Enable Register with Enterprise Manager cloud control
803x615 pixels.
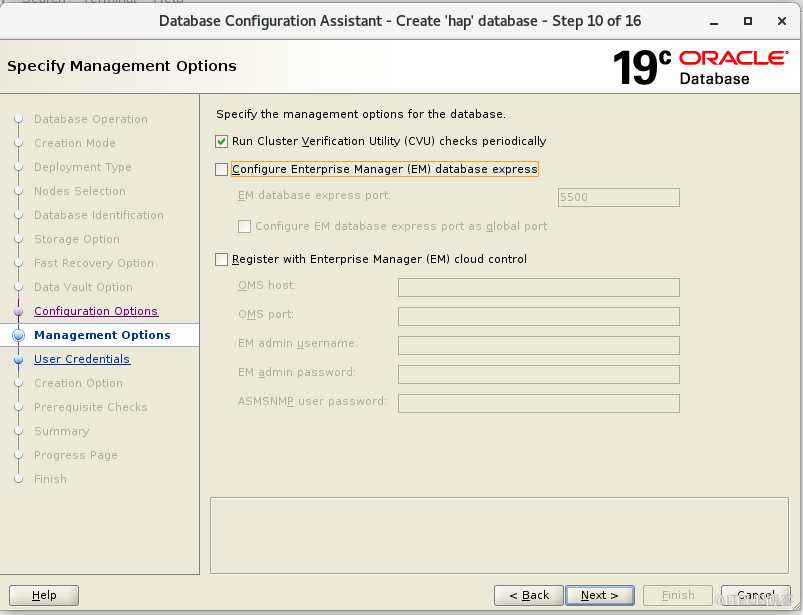point(221,259)
